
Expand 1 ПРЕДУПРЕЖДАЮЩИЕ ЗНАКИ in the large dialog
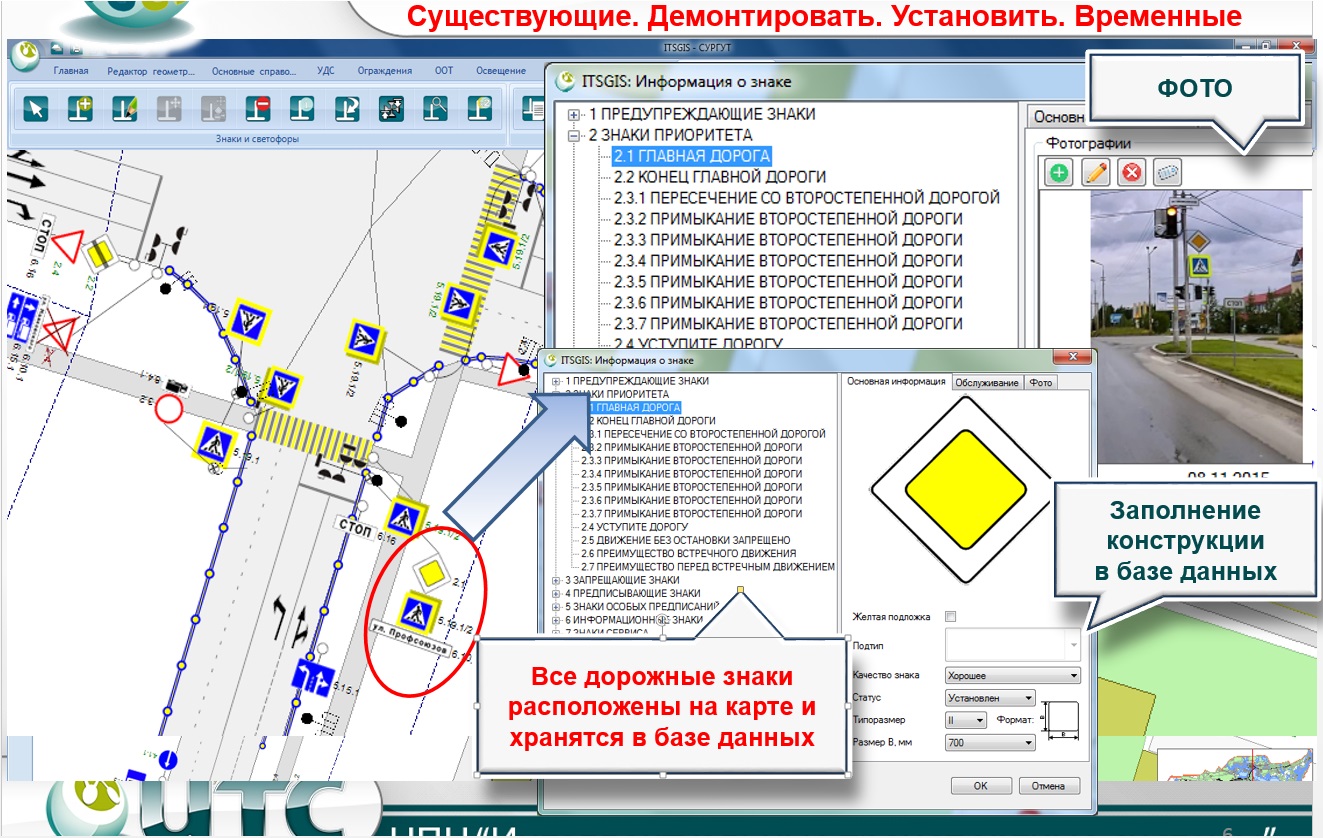[574, 114]
